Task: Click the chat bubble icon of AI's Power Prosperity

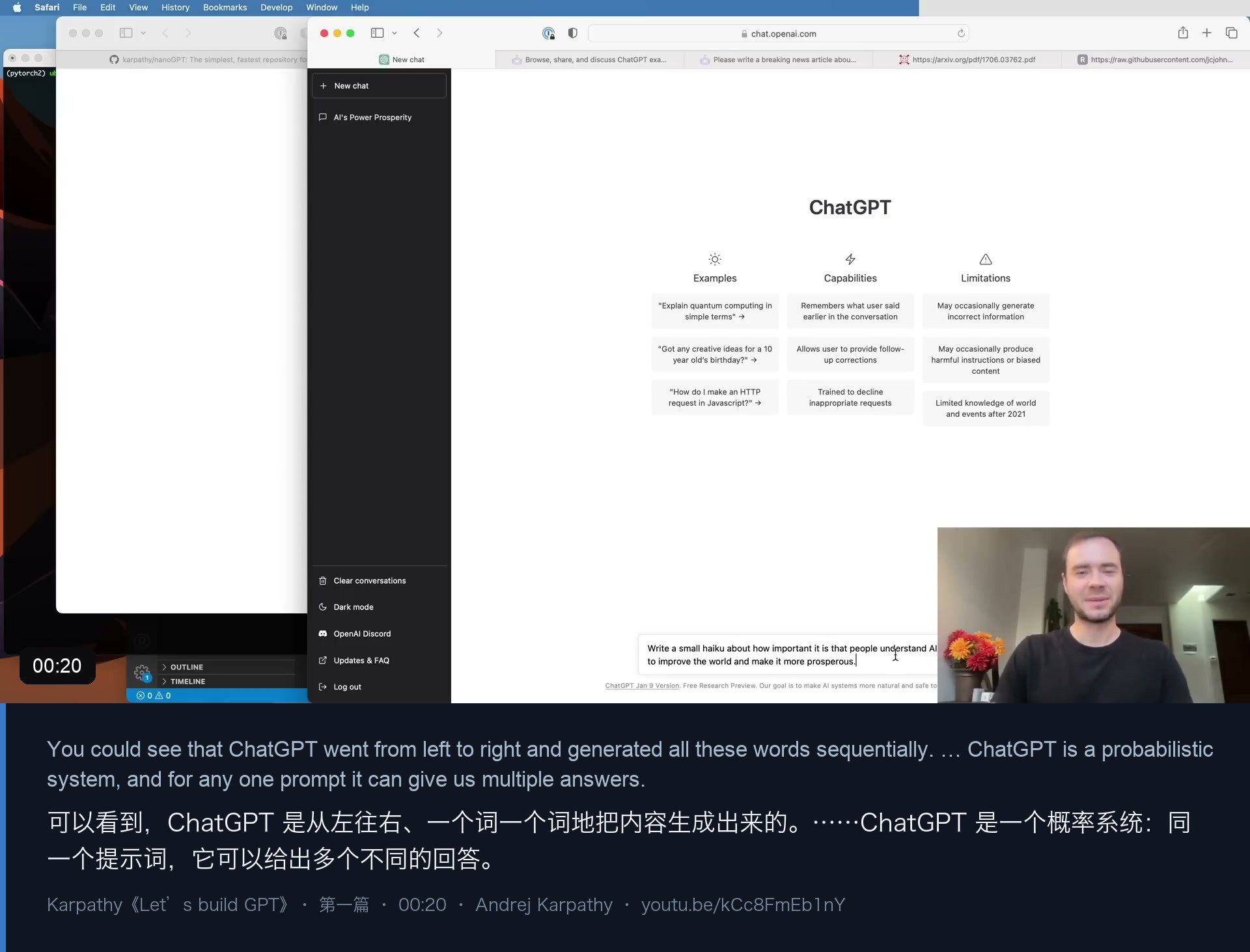Action: pyautogui.click(x=323, y=118)
